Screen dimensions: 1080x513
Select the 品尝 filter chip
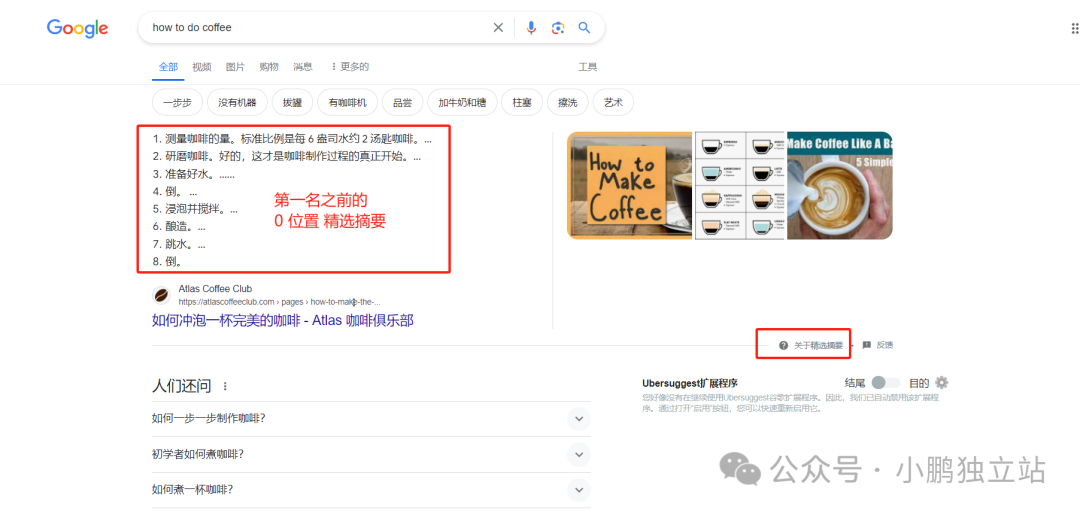(403, 103)
